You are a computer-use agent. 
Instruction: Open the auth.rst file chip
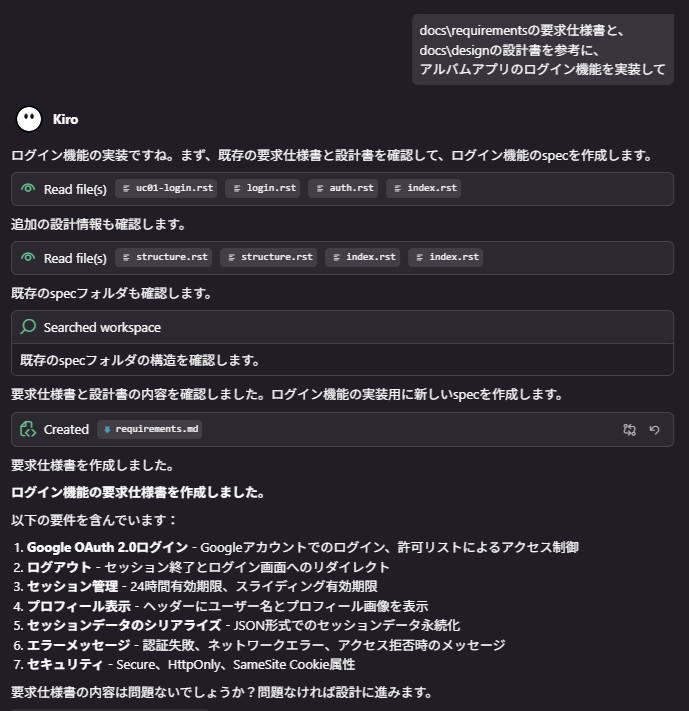(x=342, y=188)
